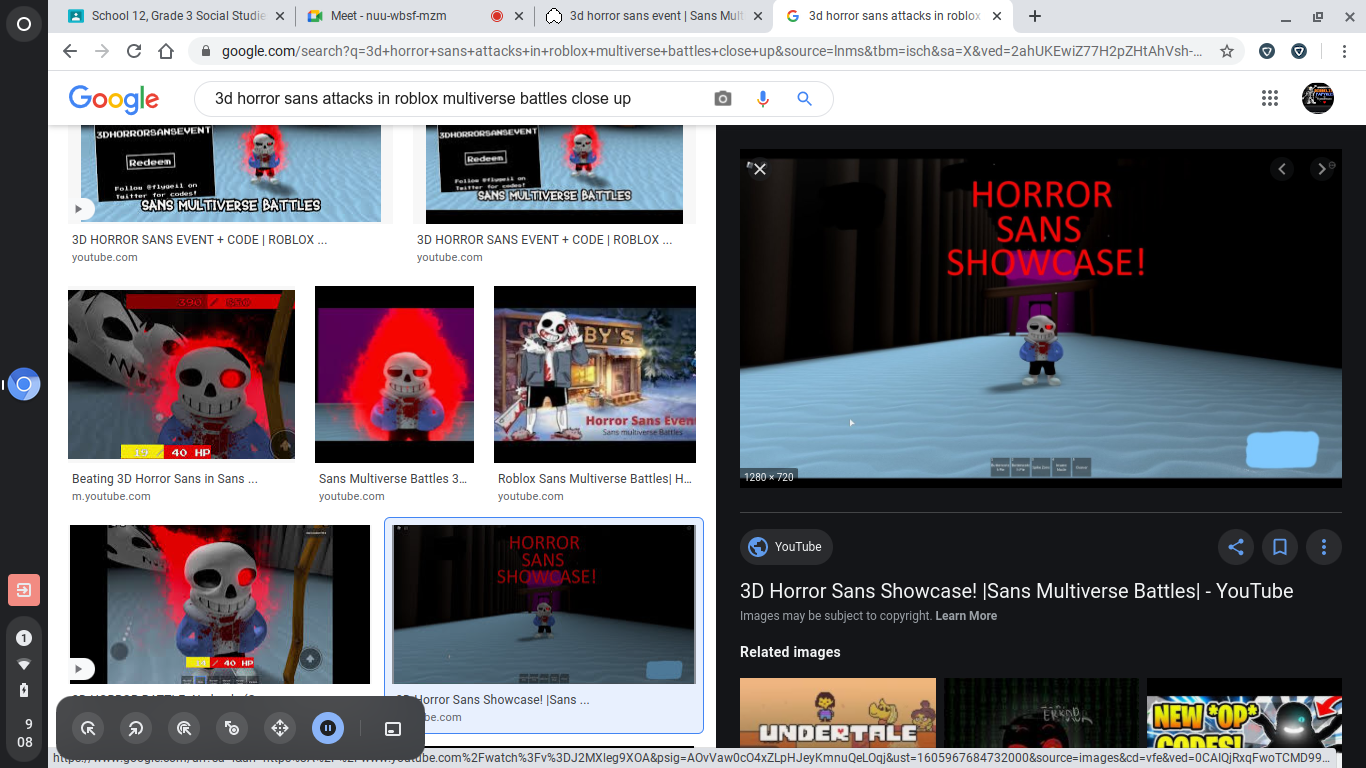Close the Meet nuu-wbsf-mzm tab
Image resolution: width=1366 pixels, height=768 pixels.
[519, 16]
